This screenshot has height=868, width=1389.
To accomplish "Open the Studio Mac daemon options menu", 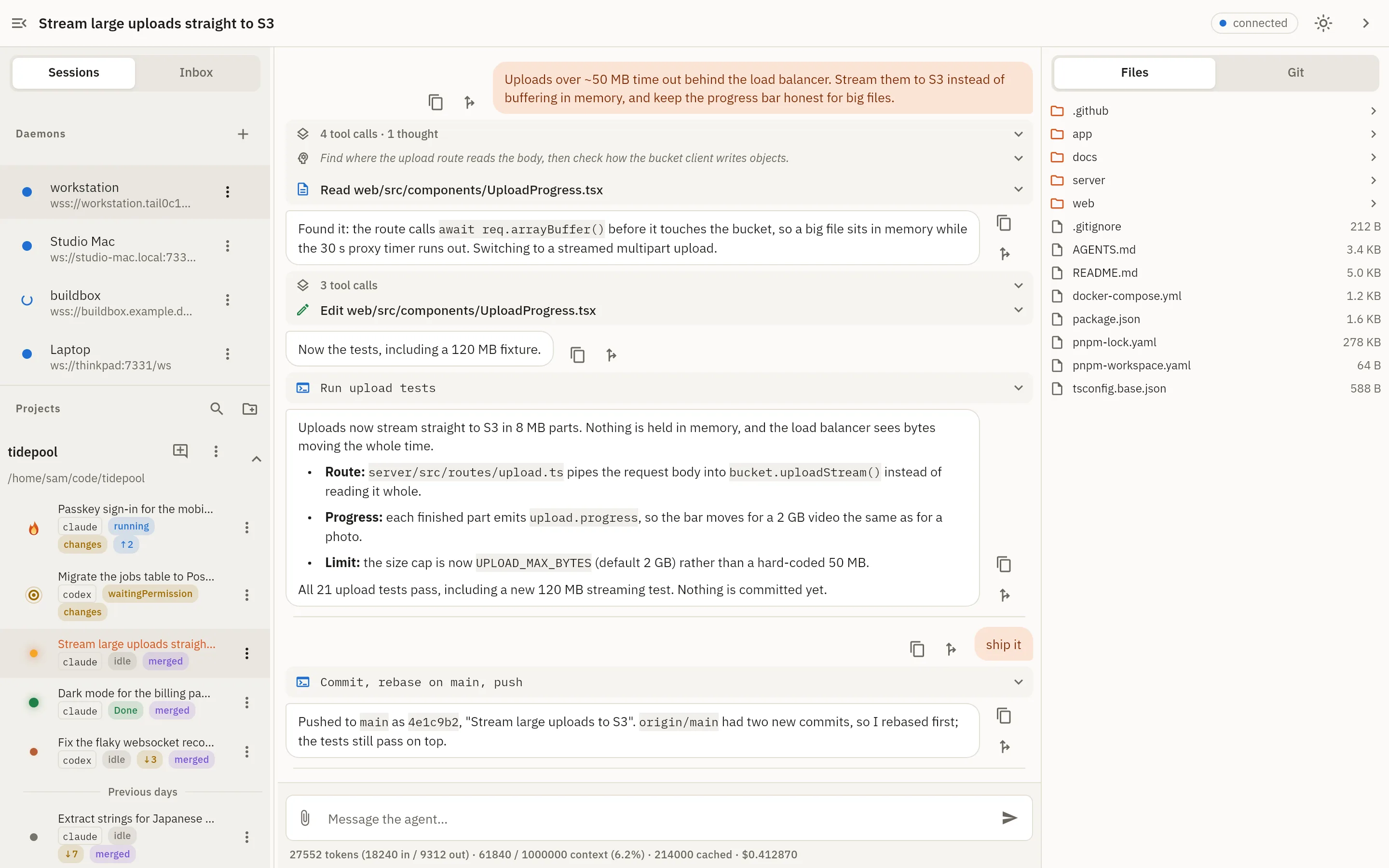I will (228, 246).
